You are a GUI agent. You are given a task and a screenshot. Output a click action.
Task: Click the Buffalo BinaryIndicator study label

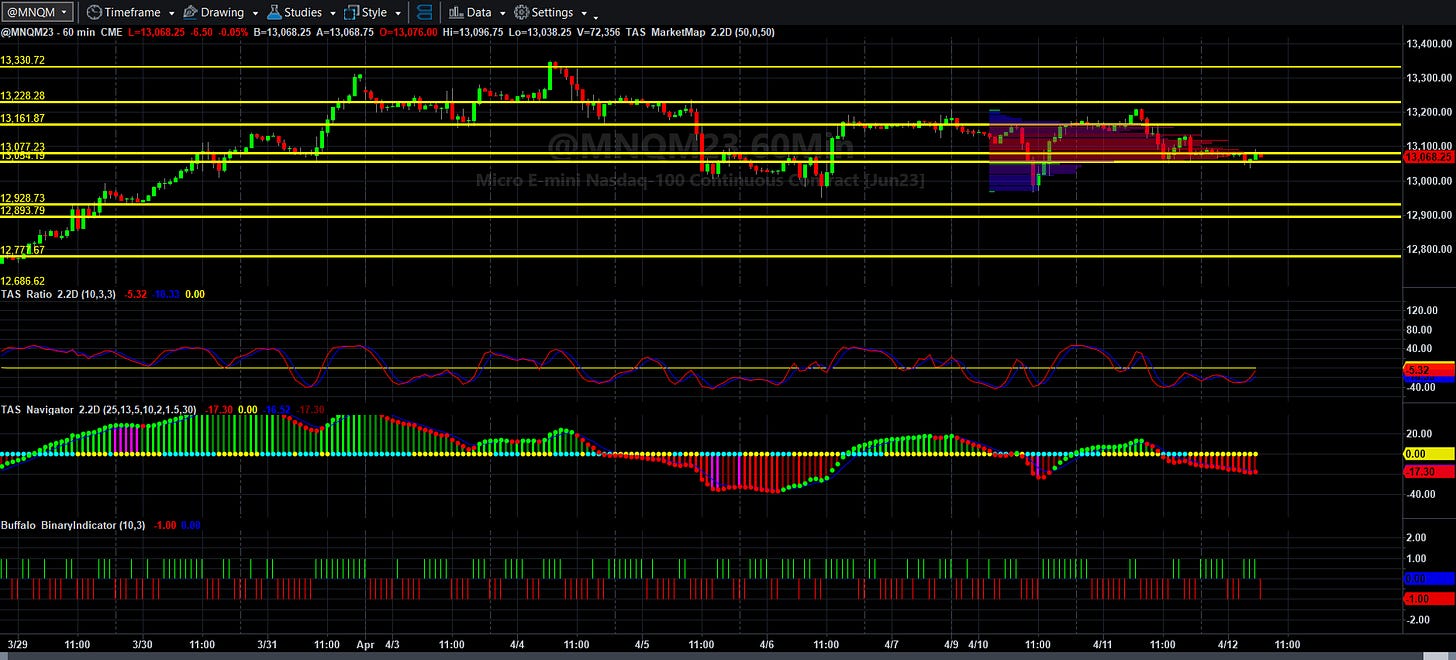point(59,525)
